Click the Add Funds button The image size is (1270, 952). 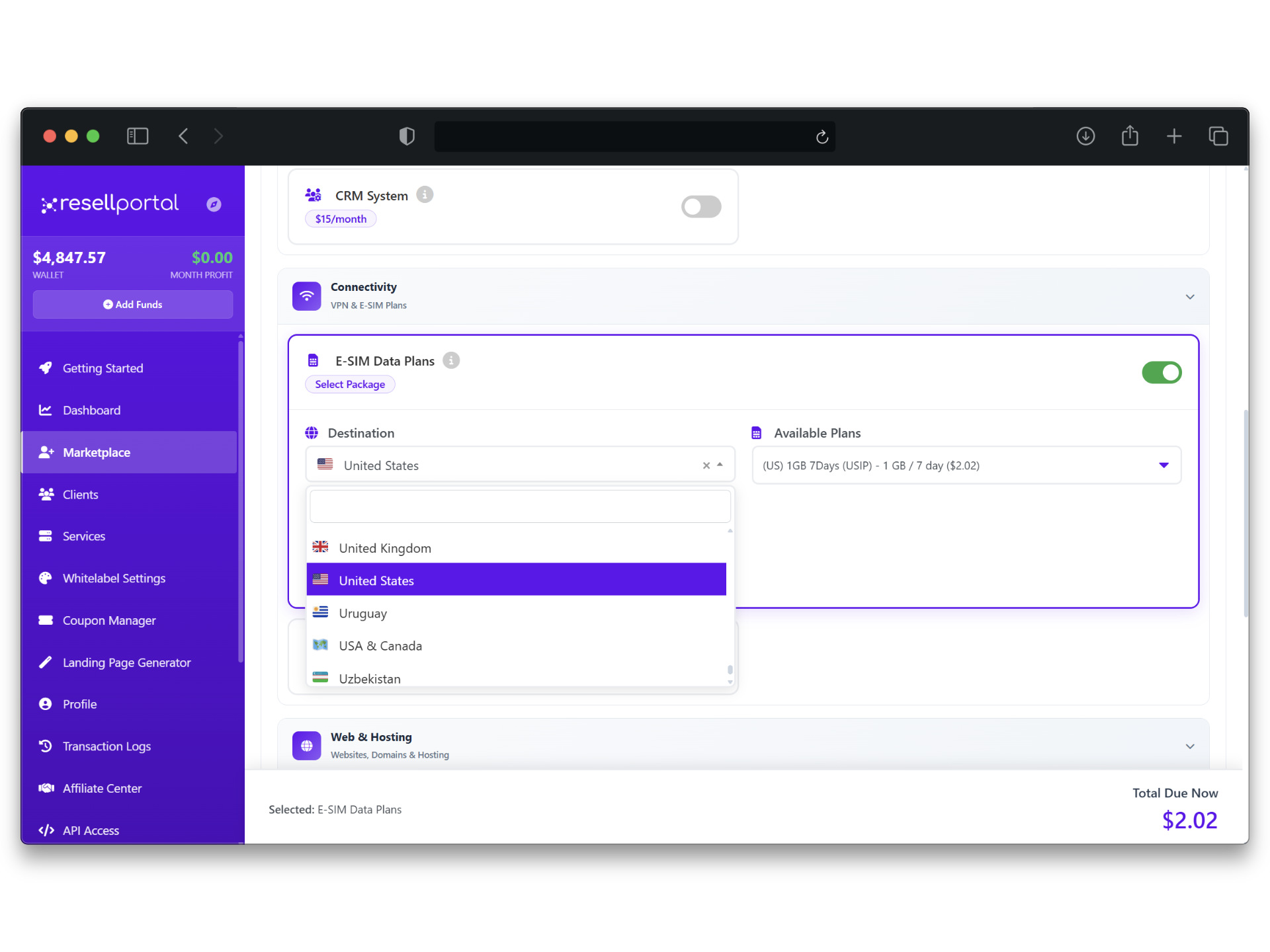[x=132, y=305]
